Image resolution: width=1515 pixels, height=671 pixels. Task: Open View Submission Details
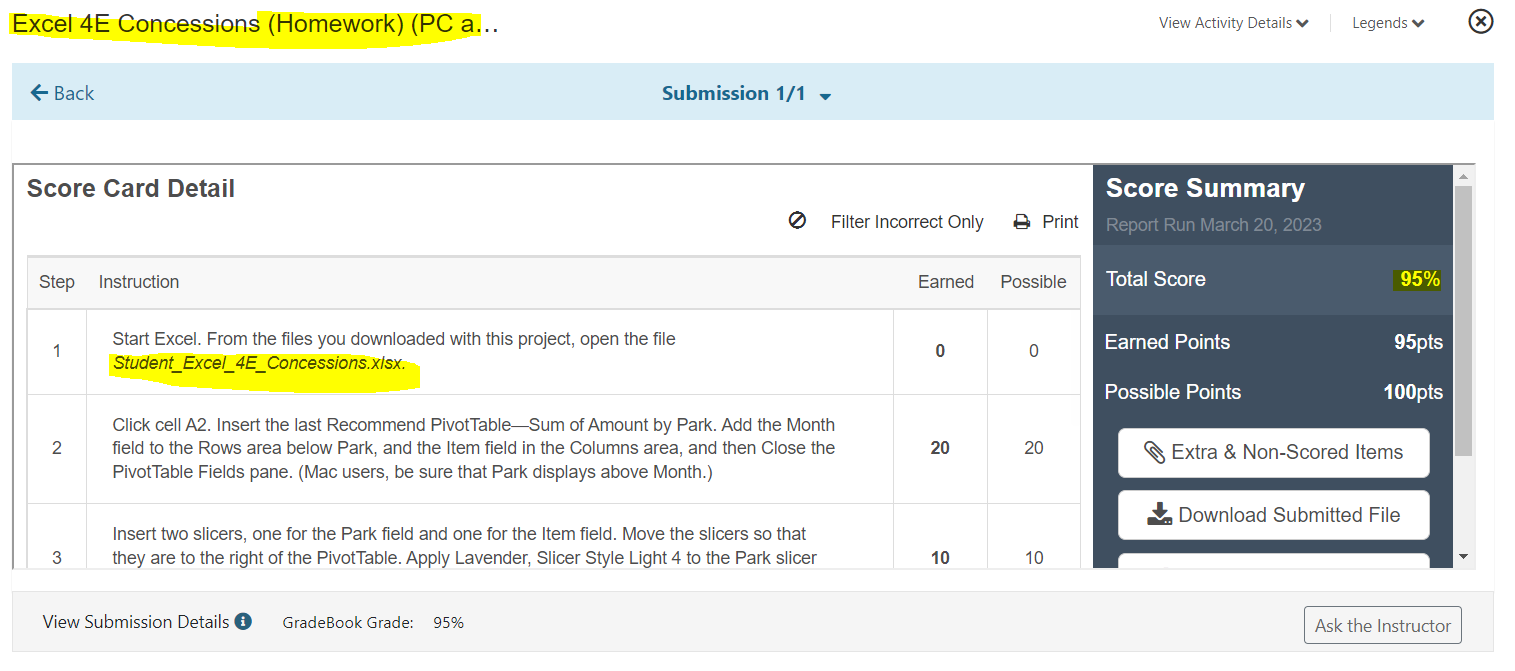click(x=136, y=622)
